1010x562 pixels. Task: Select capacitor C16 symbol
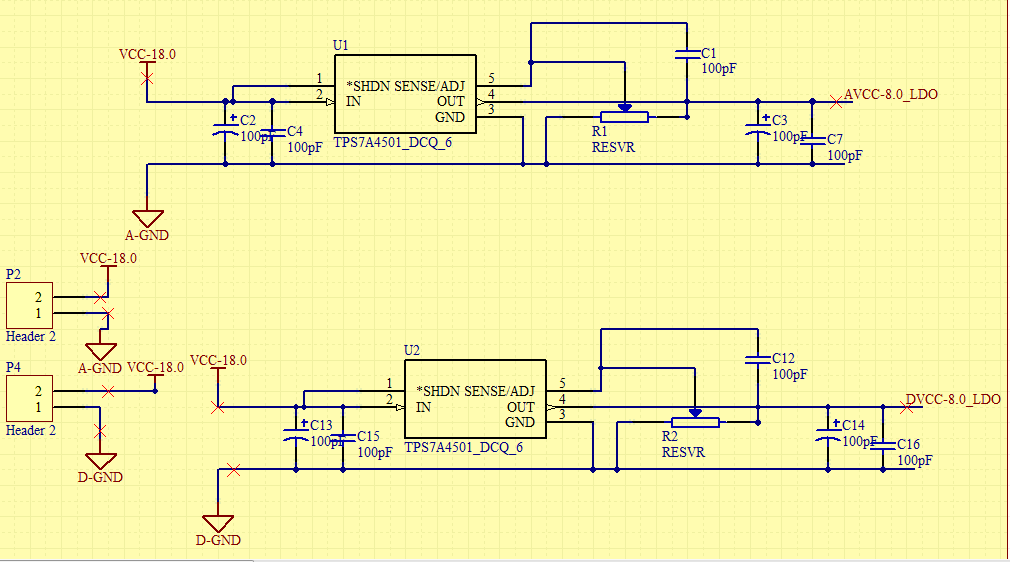click(x=883, y=446)
